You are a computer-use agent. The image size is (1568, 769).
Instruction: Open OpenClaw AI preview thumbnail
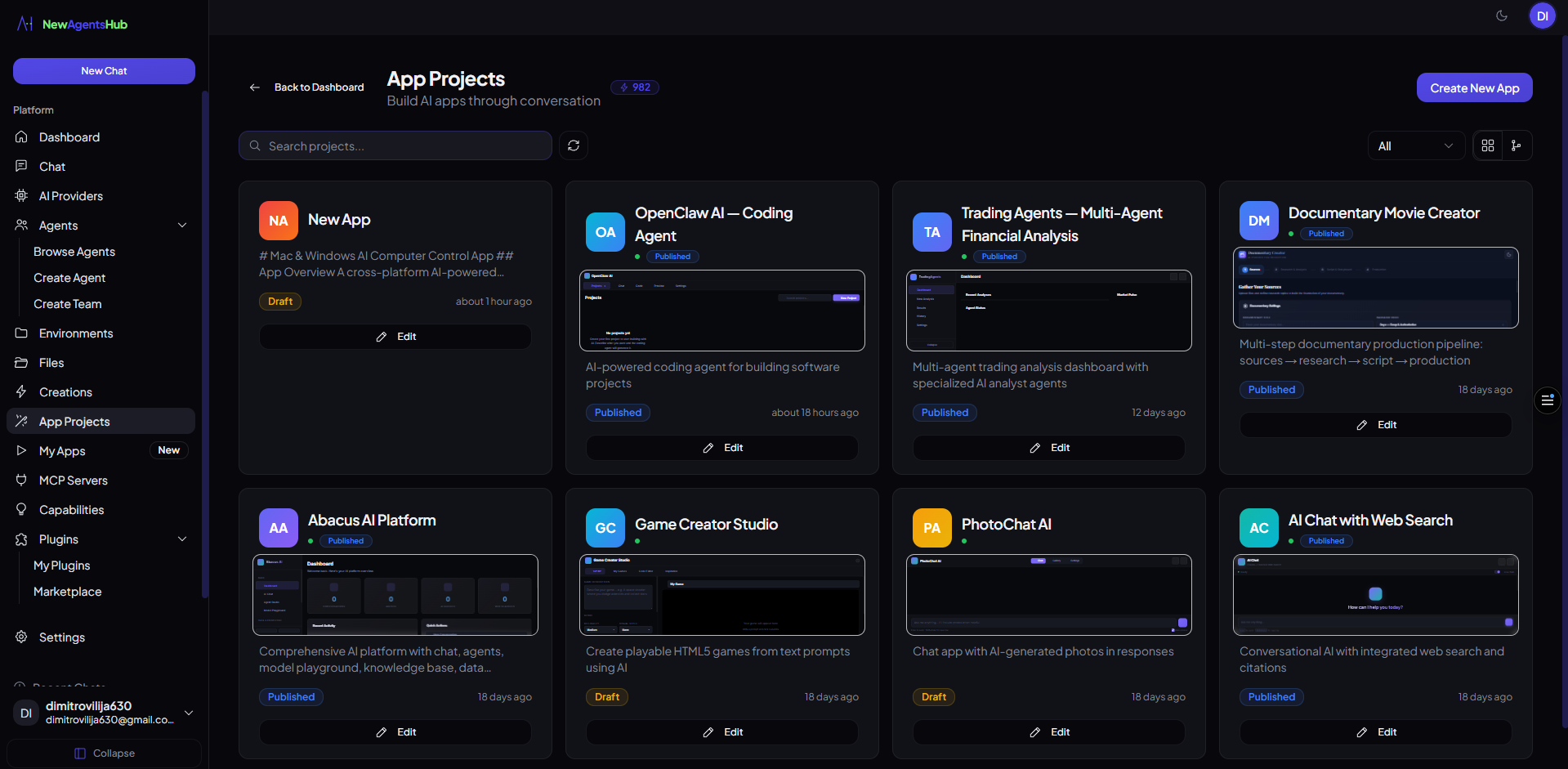click(722, 311)
